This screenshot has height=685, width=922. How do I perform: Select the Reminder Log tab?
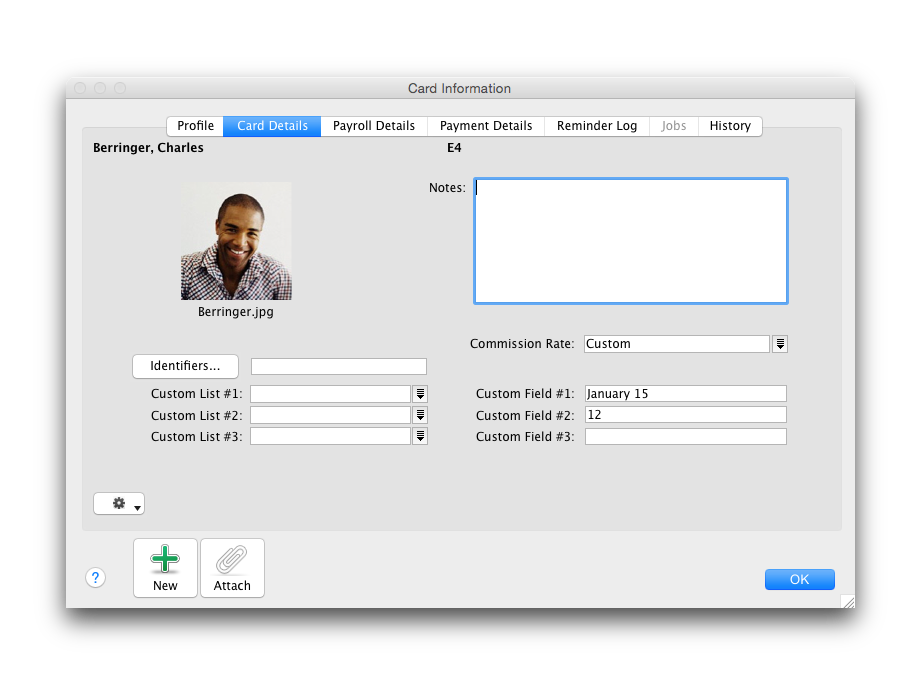597,126
